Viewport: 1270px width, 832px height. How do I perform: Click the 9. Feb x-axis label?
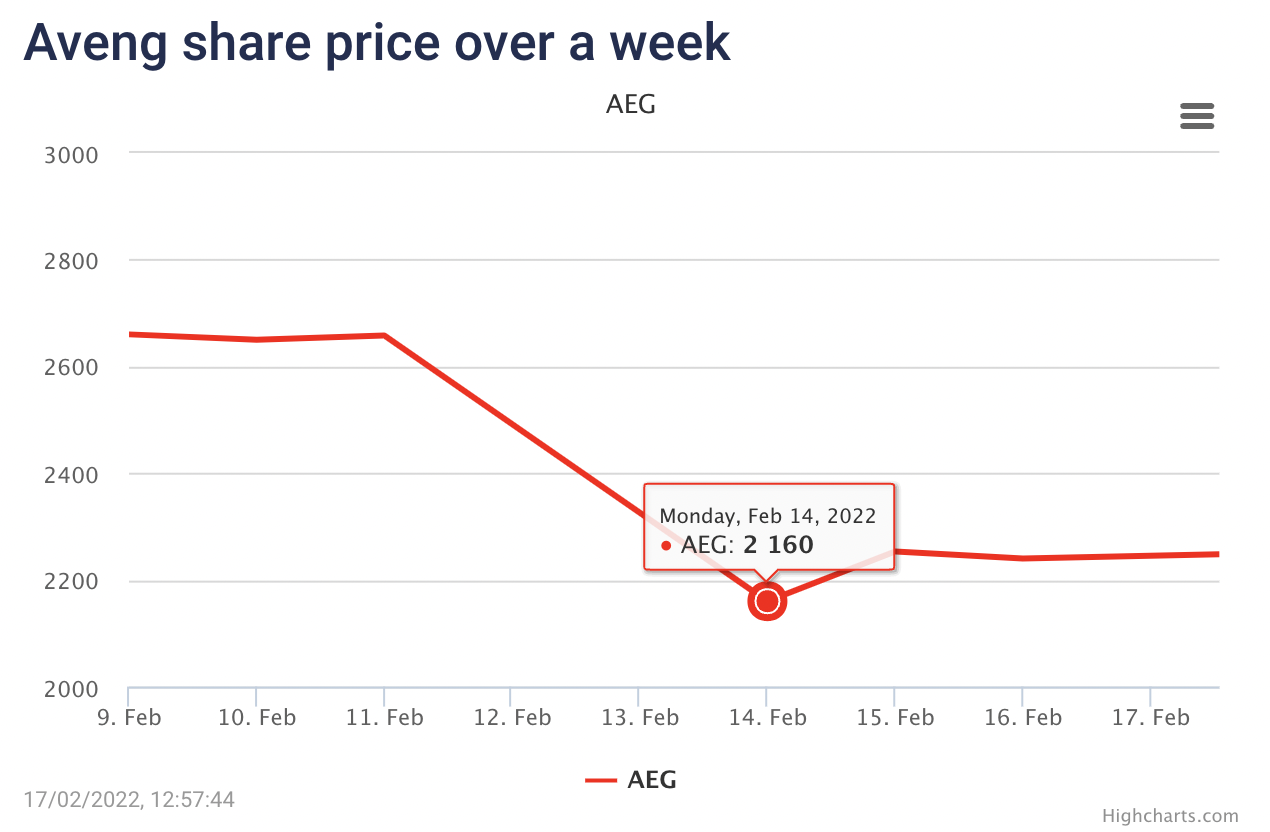click(x=130, y=717)
